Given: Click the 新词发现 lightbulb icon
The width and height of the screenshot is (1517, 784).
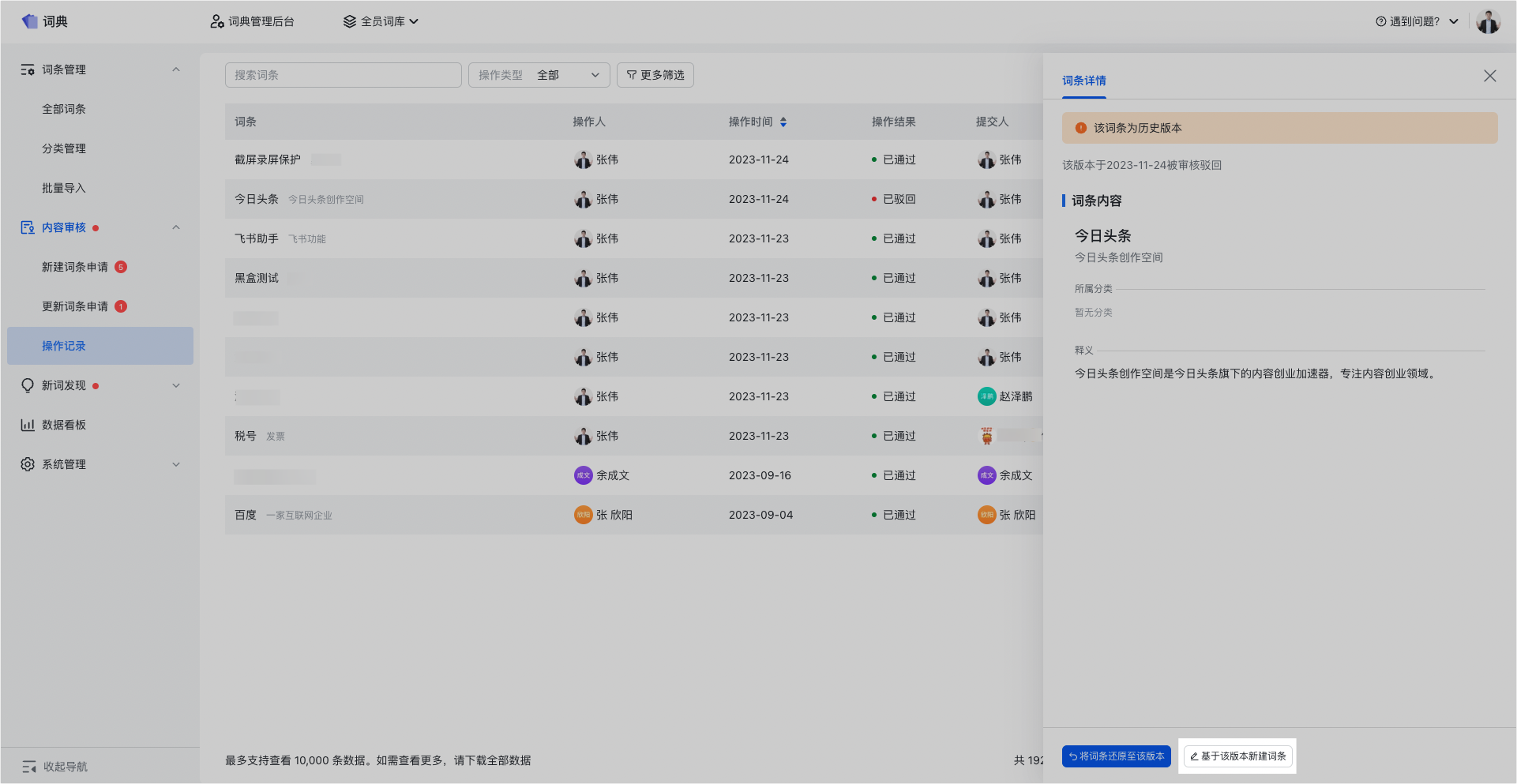Looking at the screenshot, I should pos(28,385).
